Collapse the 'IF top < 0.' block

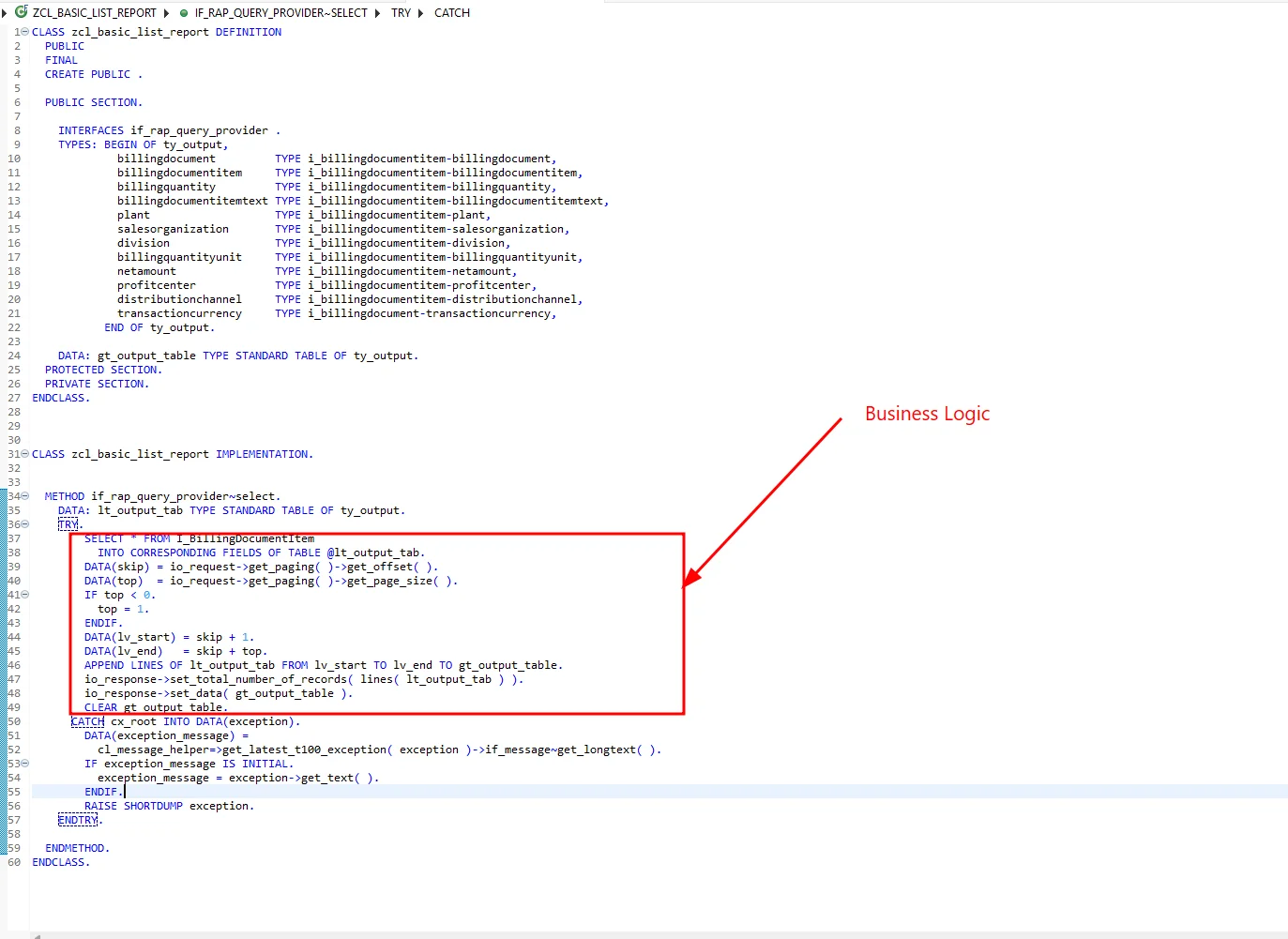point(25,595)
